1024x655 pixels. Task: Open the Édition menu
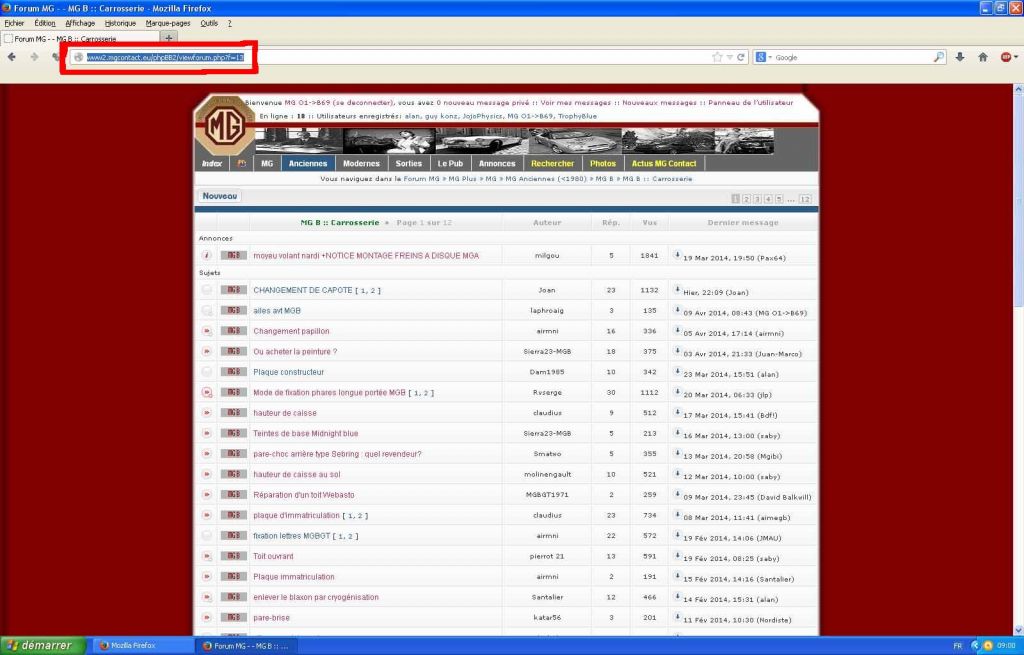[45, 23]
